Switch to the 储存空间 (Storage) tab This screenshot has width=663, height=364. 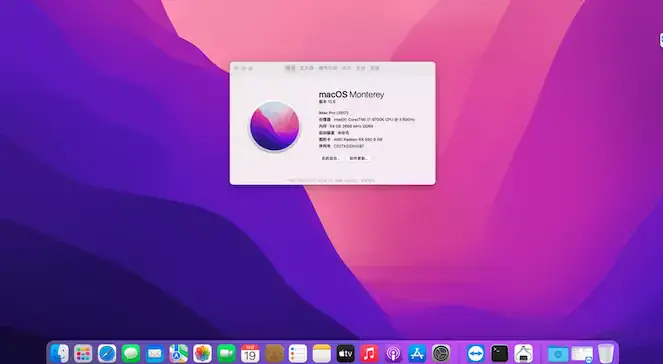(328, 68)
